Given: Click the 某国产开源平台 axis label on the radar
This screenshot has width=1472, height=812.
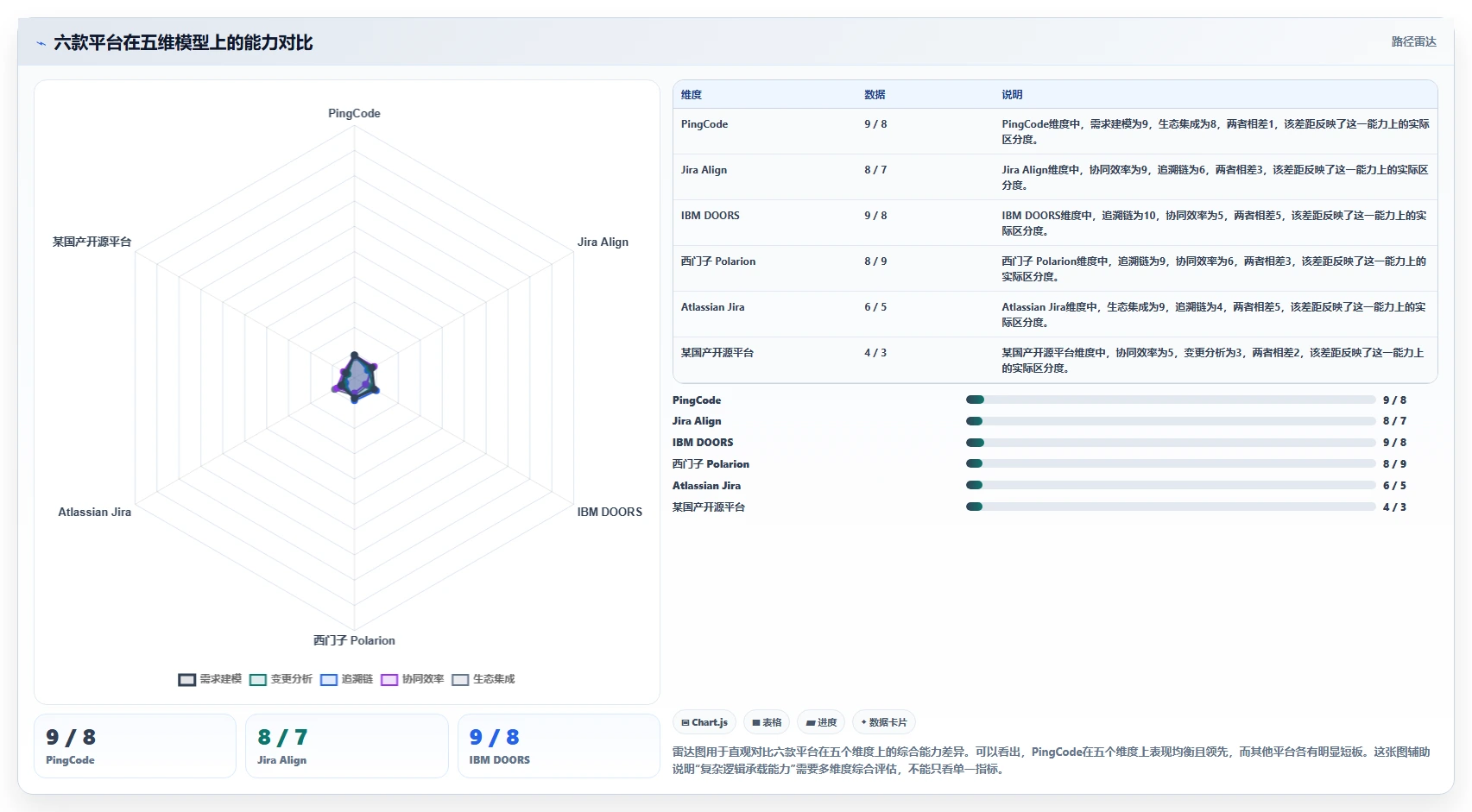Looking at the screenshot, I should tap(92, 242).
